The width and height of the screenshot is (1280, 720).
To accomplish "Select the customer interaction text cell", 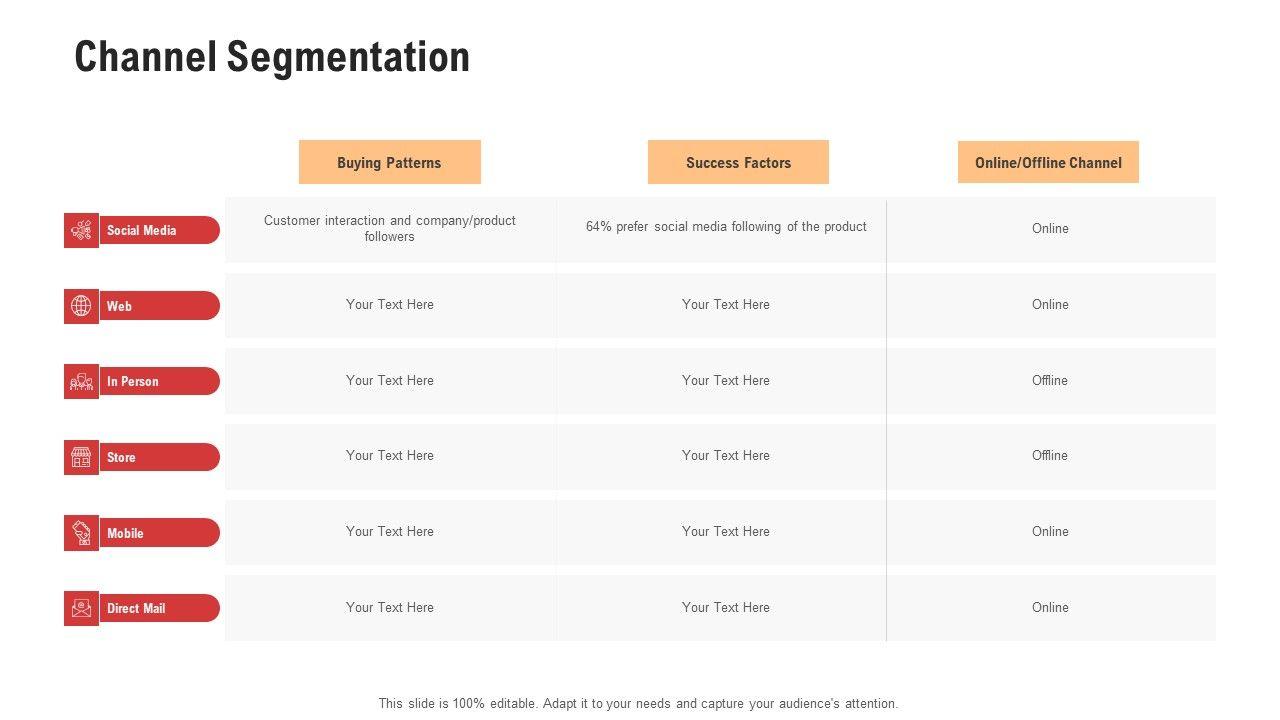I will pyautogui.click(x=390, y=228).
